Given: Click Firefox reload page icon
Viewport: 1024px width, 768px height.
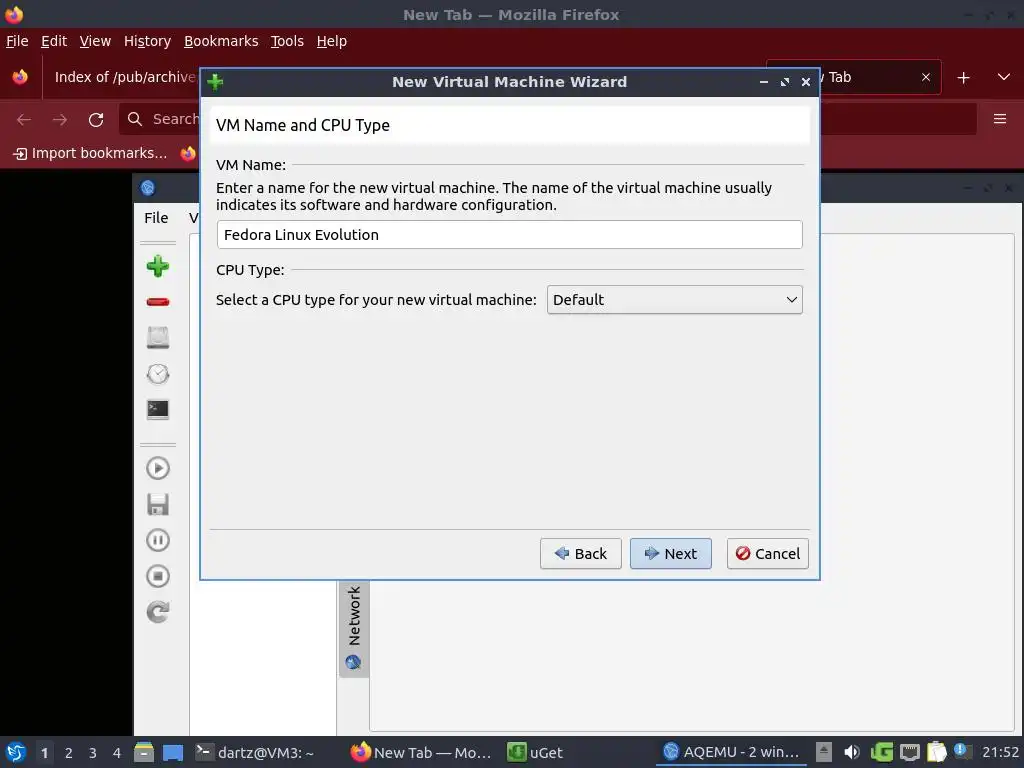Looking at the screenshot, I should point(96,120).
